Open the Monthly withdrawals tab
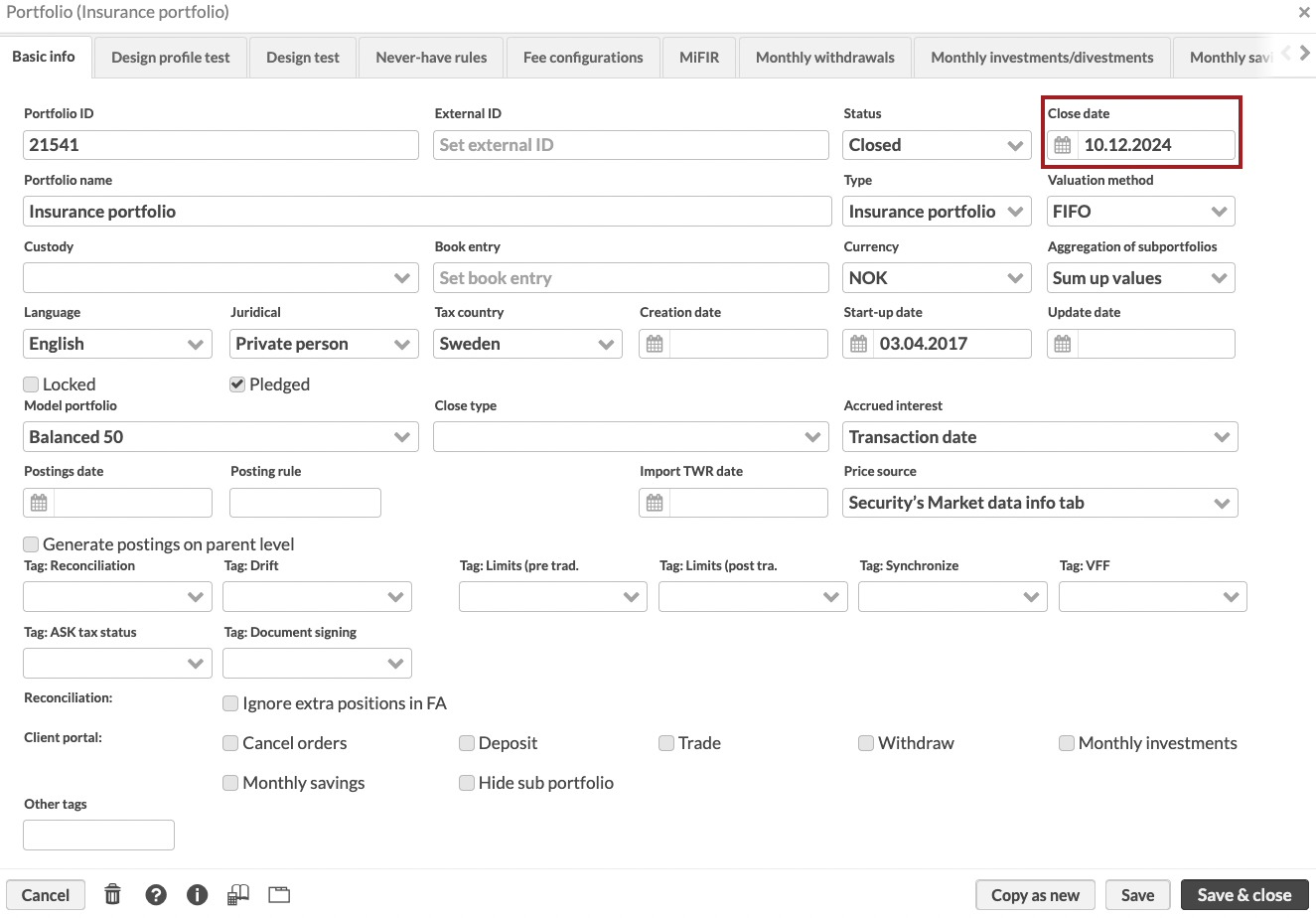This screenshot has width=1316, height=918. [825, 58]
